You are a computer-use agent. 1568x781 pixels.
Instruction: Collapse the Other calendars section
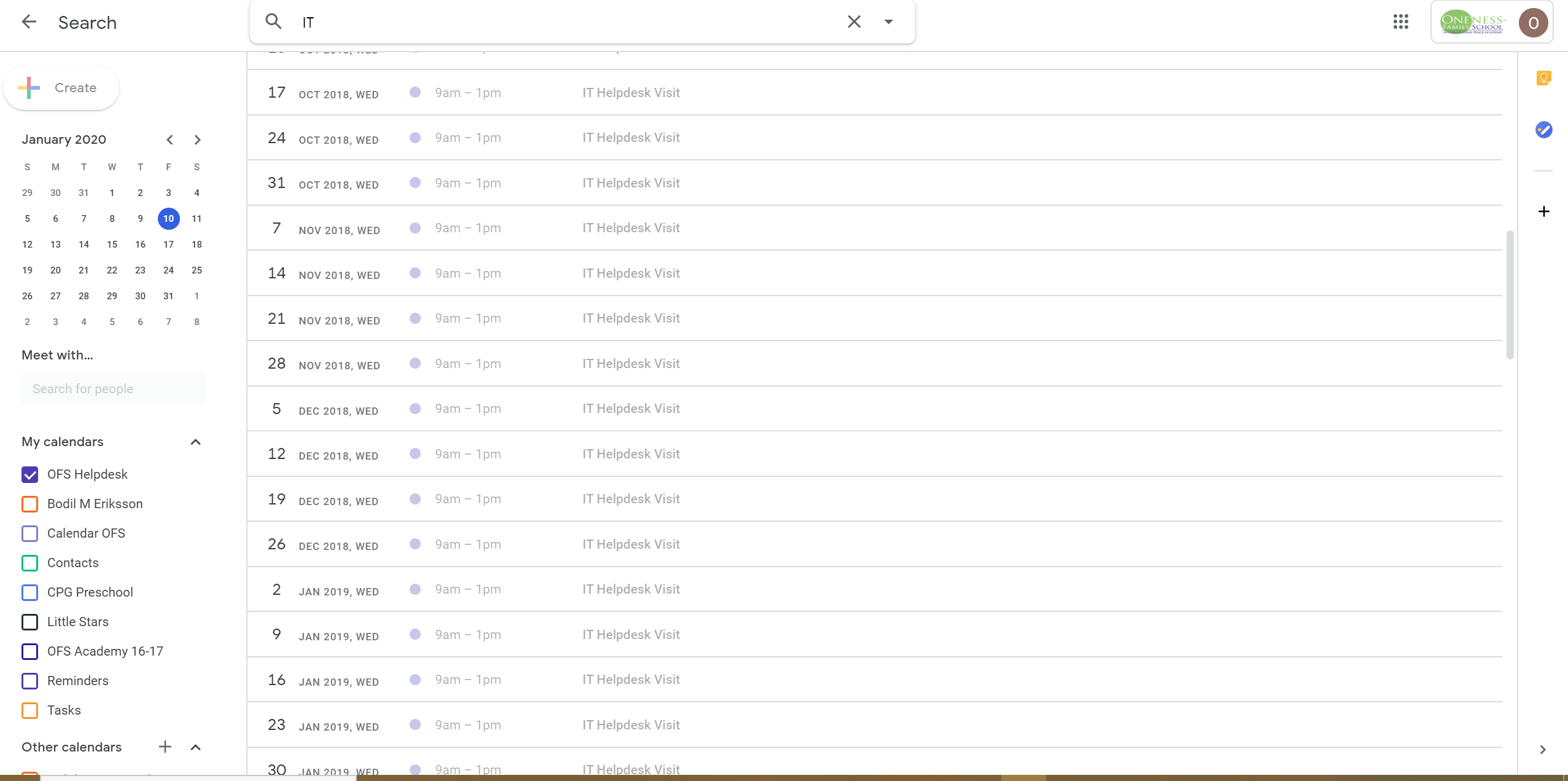tap(195, 747)
